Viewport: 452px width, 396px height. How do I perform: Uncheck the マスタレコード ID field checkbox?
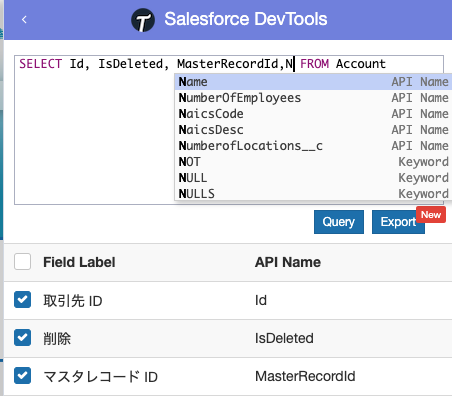(22, 376)
